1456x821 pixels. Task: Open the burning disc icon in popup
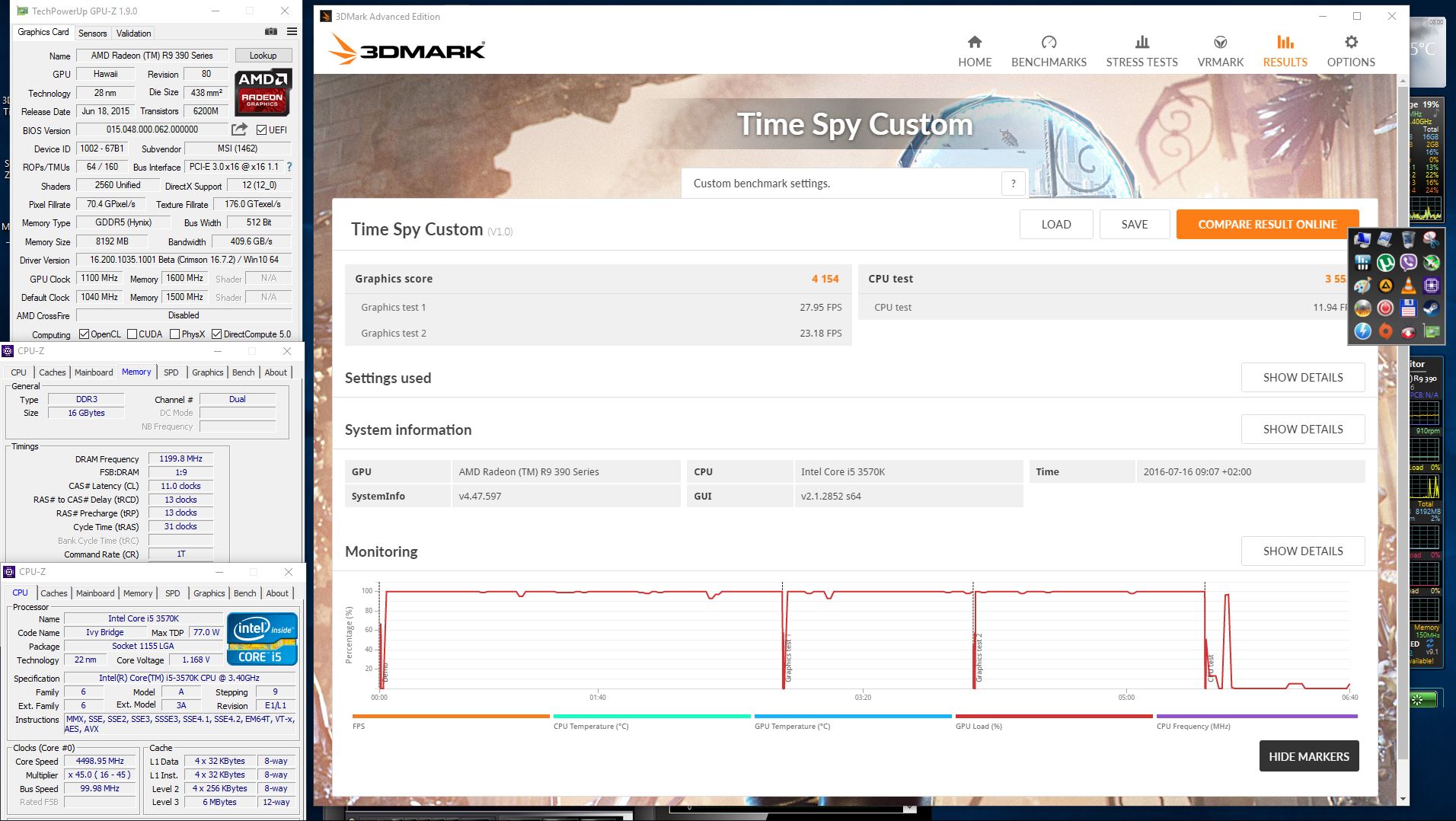click(1362, 308)
